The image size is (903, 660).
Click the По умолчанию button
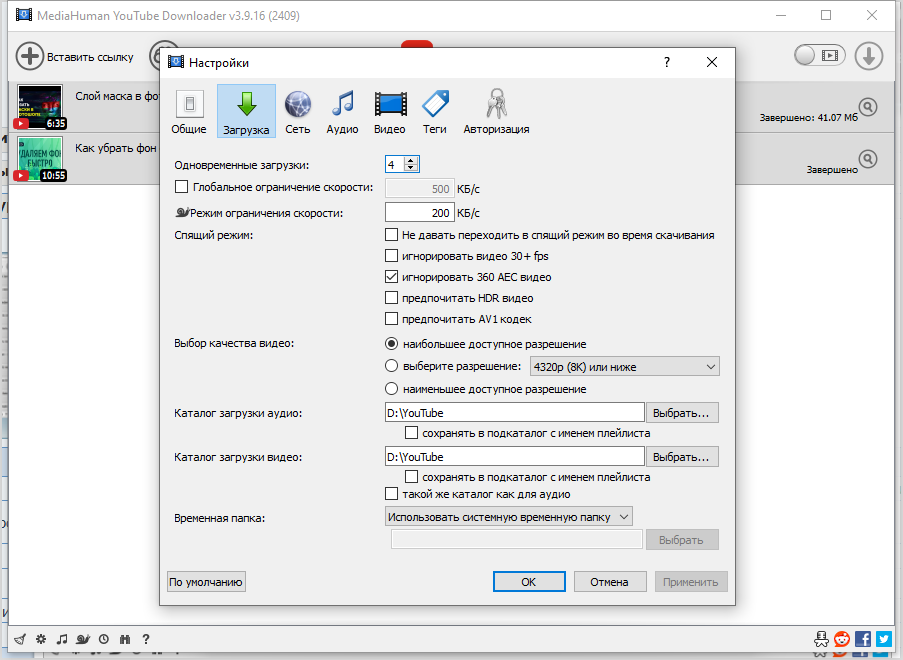click(x=206, y=582)
